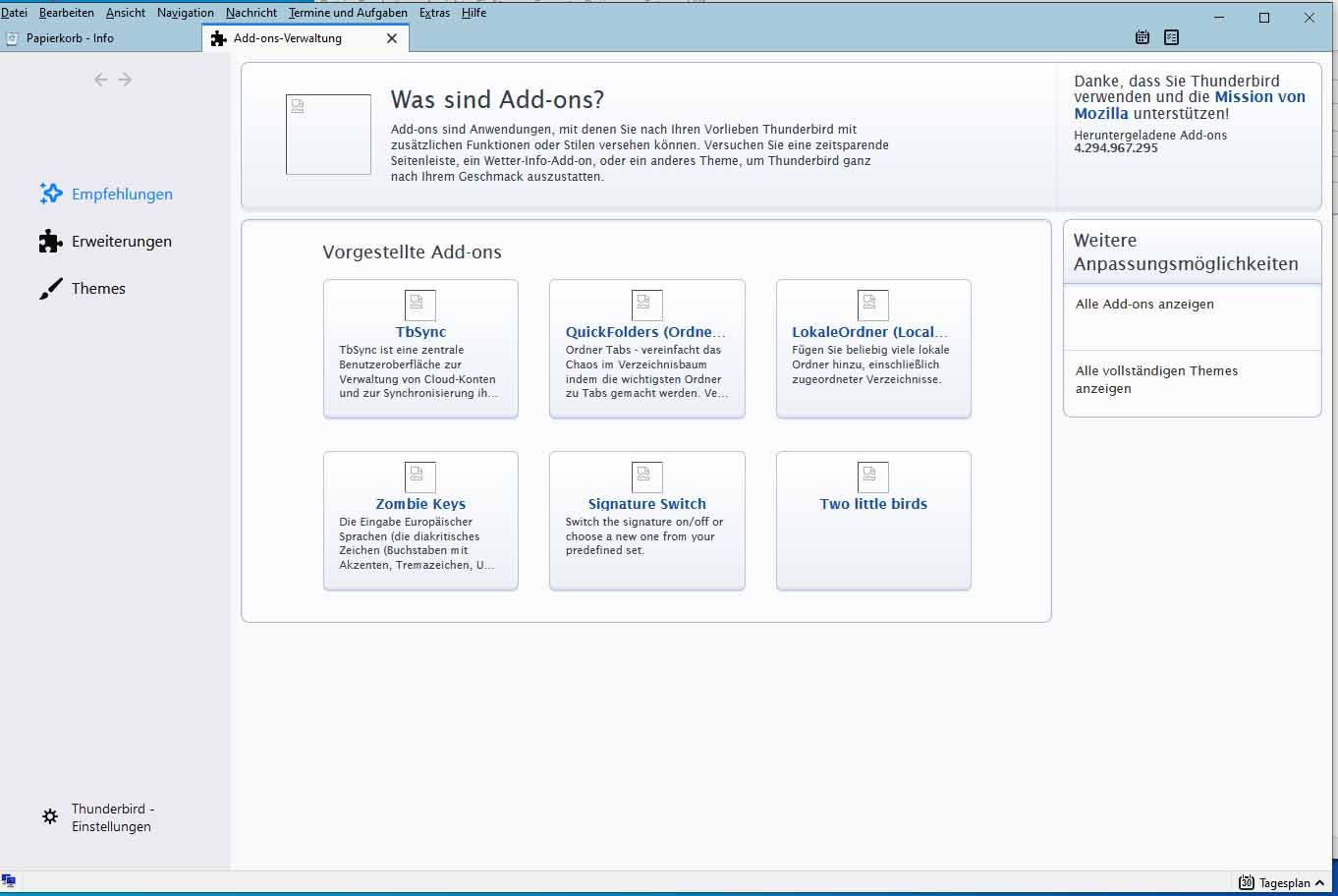Image resolution: width=1338 pixels, height=896 pixels.
Task: Click the 'Heruntergeladene Add-ons' label
Action: click(x=1150, y=136)
